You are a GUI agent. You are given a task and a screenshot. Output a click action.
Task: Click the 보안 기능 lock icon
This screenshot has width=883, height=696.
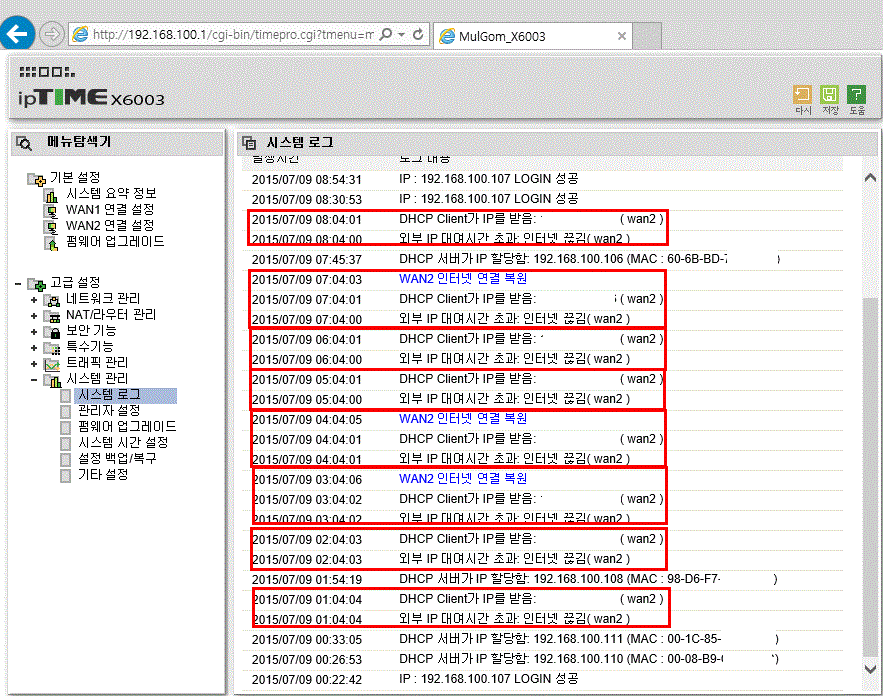point(52,332)
